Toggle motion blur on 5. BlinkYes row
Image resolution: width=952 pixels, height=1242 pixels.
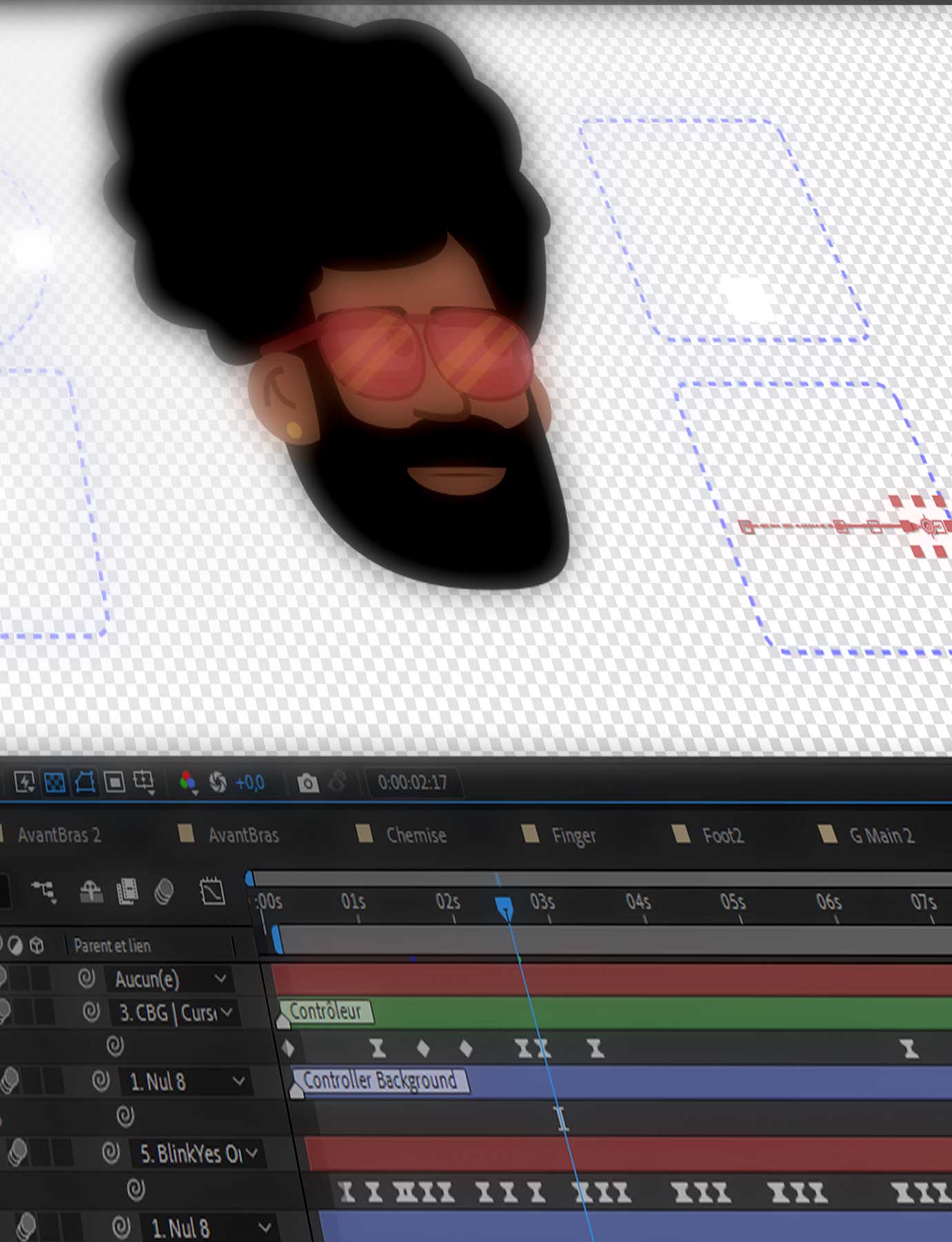coord(17,1152)
